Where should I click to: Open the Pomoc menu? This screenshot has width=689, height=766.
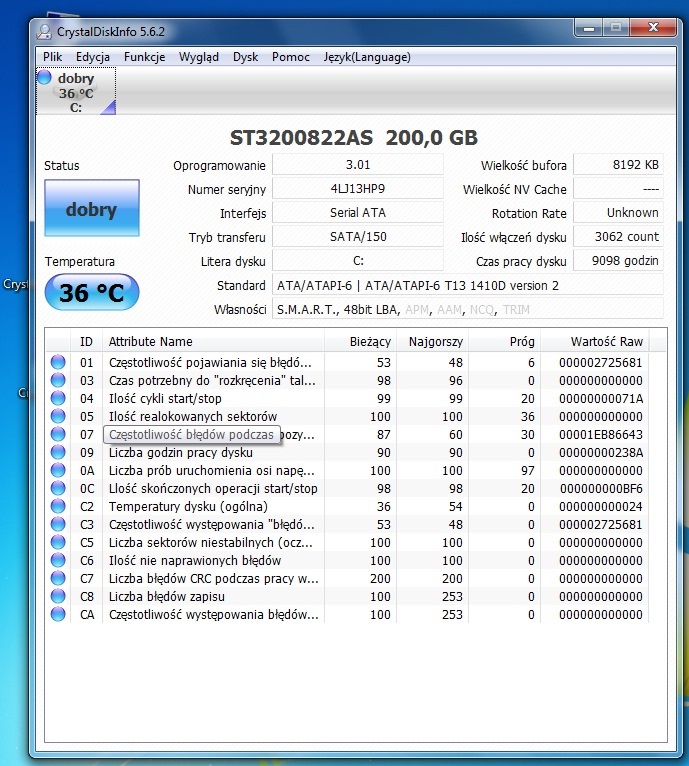(x=291, y=57)
